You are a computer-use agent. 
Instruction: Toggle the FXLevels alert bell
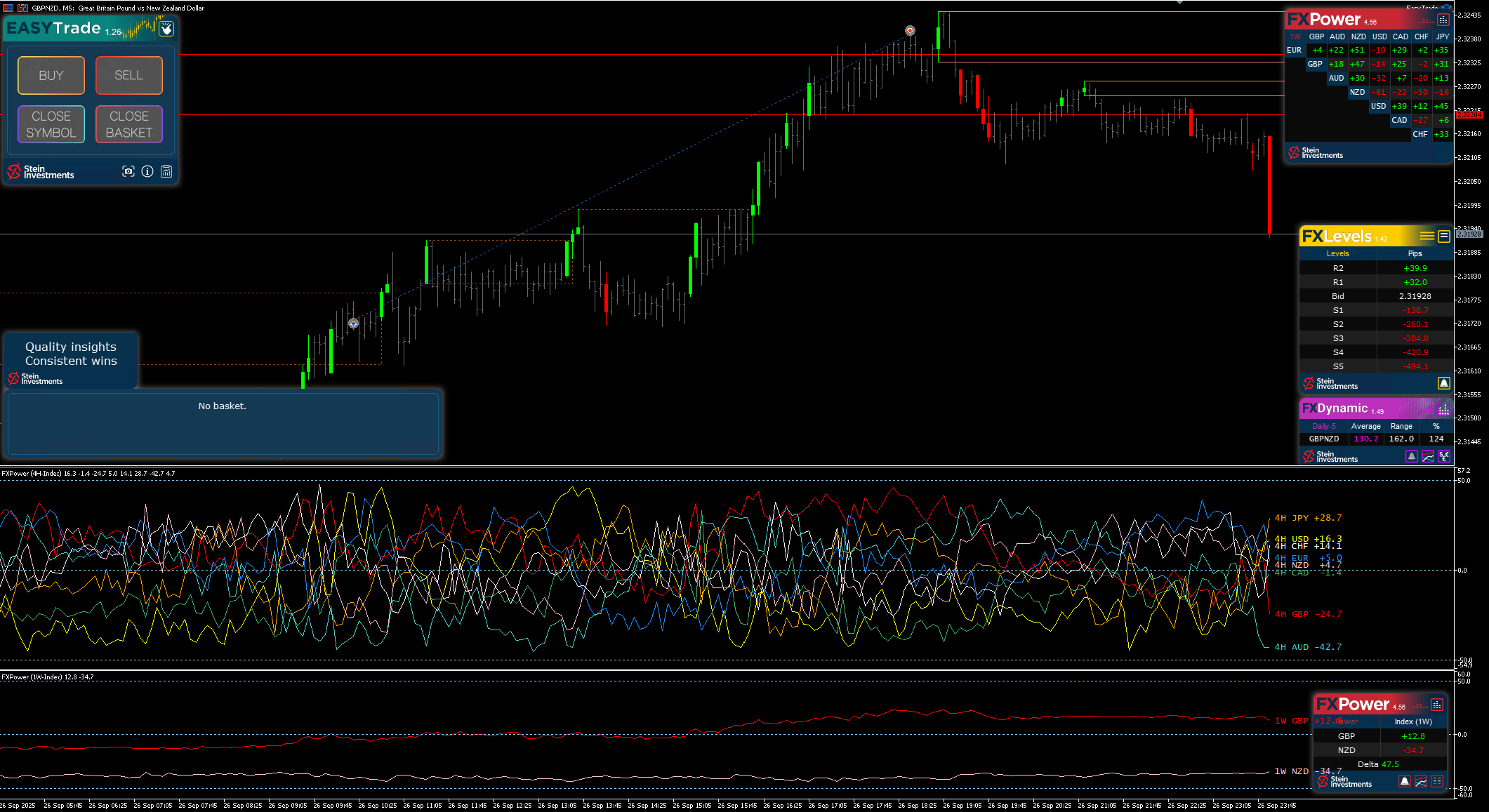click(1443, 383)
